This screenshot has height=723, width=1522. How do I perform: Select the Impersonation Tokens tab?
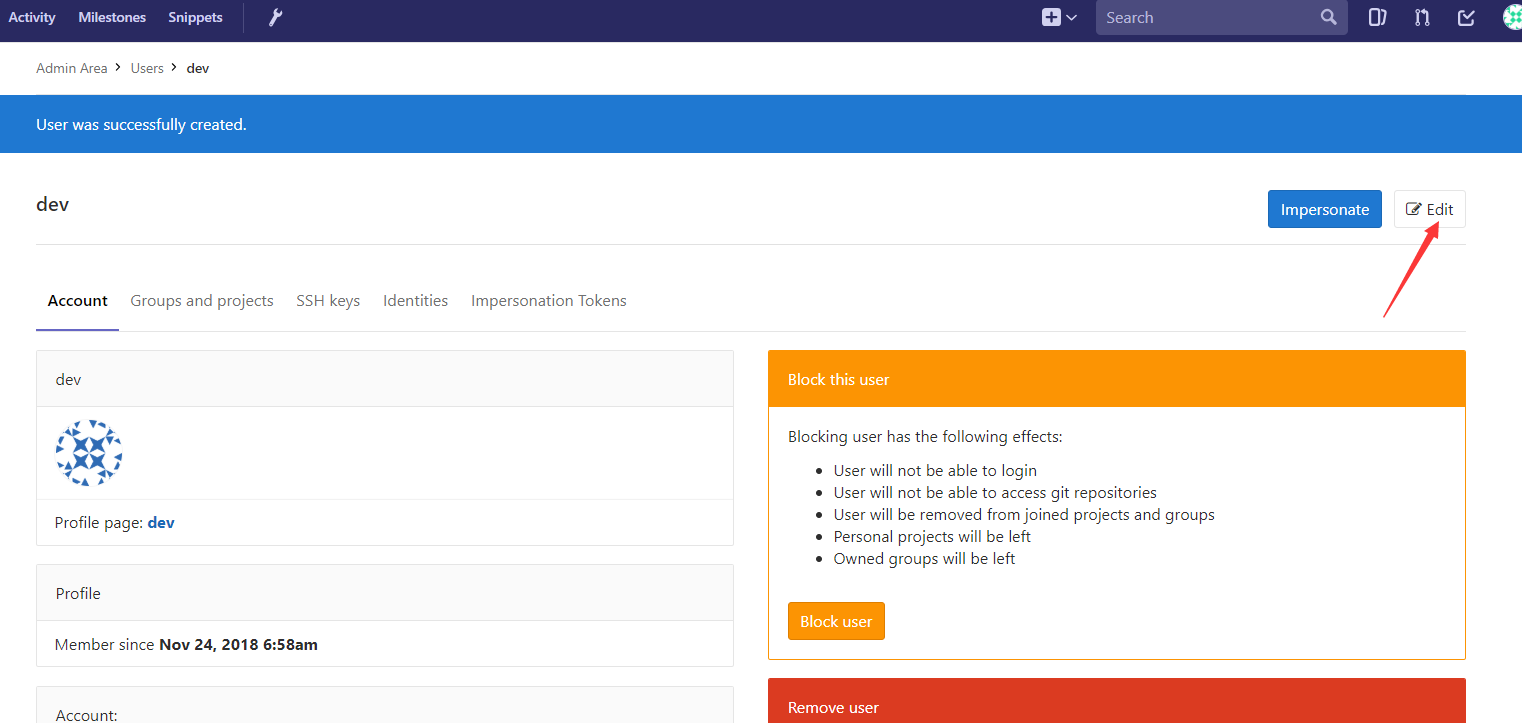tap(549, 301)
